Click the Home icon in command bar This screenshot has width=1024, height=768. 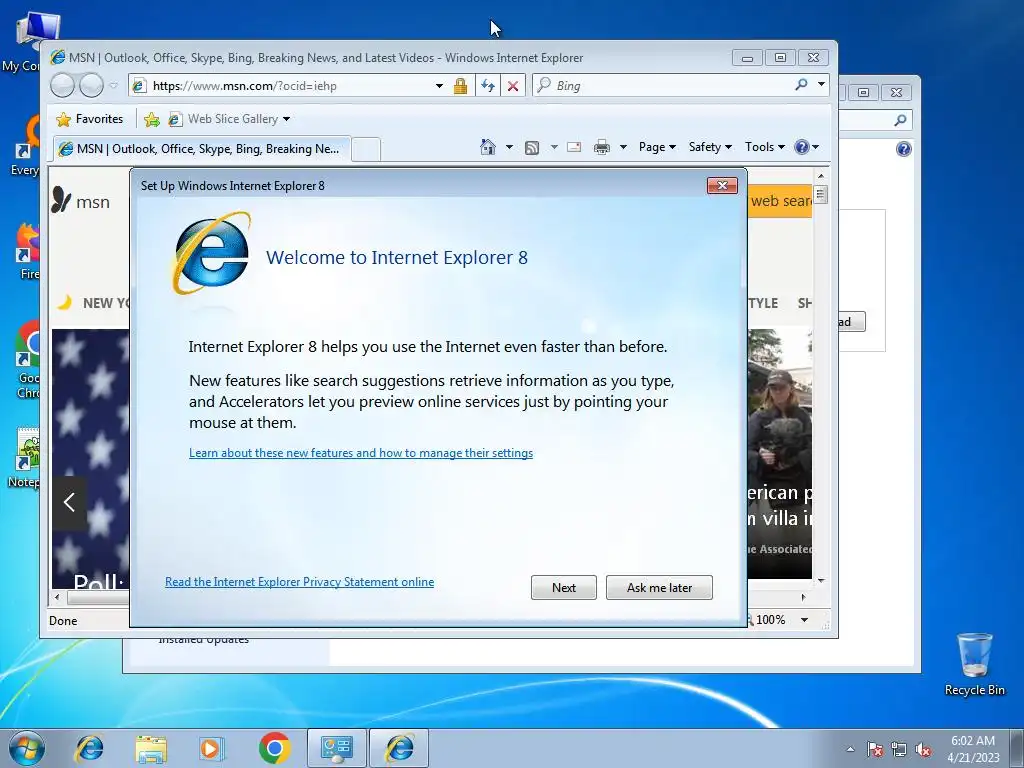coord(488,147)
